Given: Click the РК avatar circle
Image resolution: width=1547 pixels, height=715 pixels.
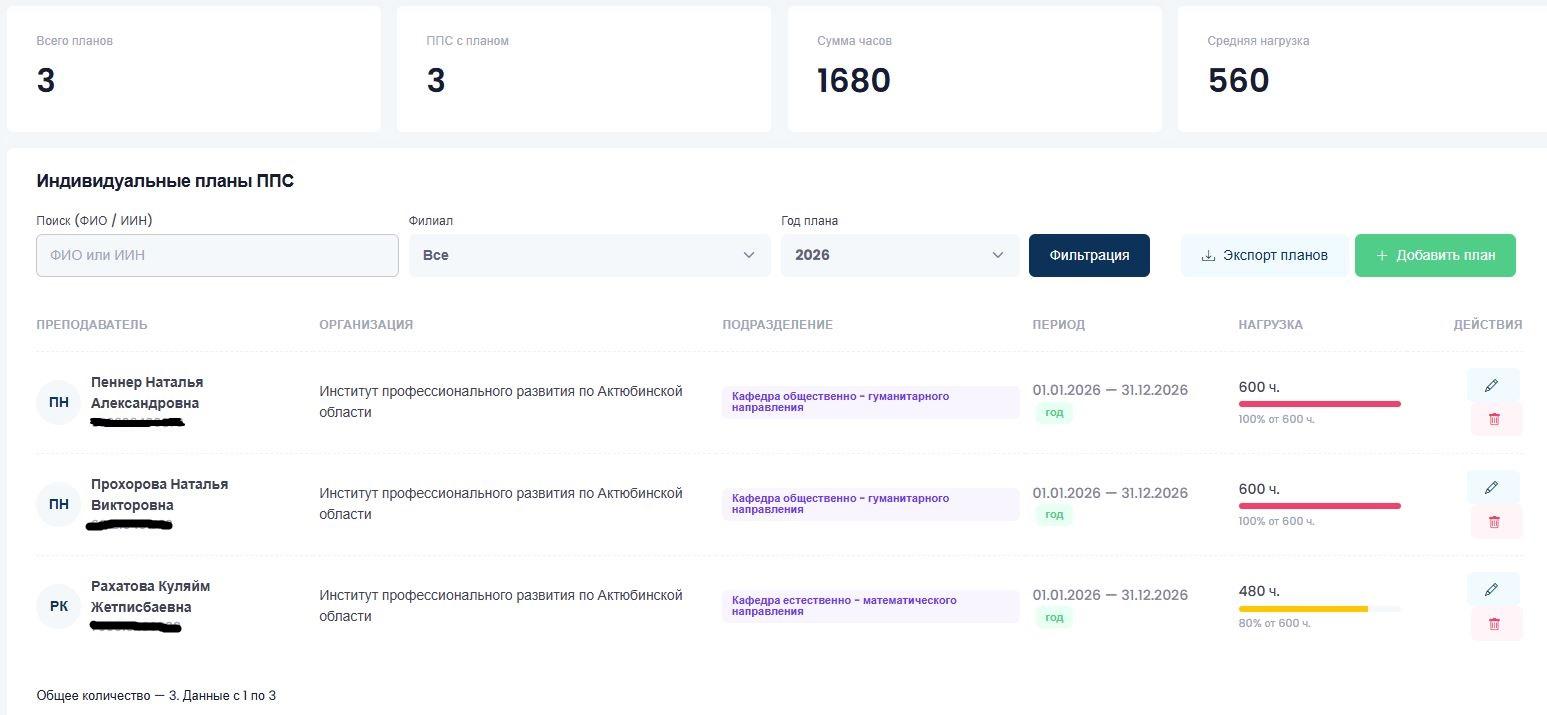Looking at the screenshot, I should pos(58,606).
